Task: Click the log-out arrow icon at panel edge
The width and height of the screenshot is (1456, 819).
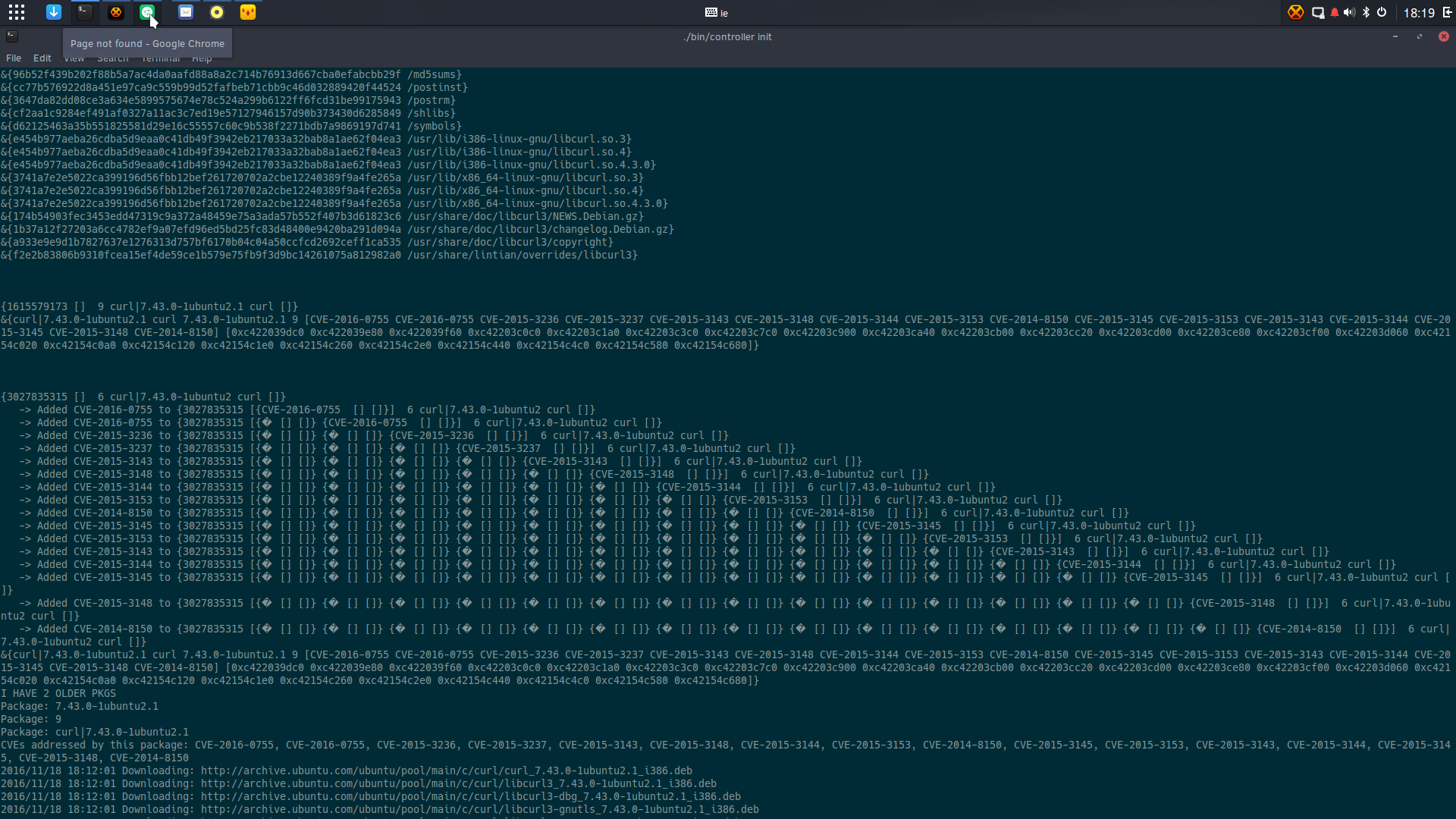Action: (1447, 13)
